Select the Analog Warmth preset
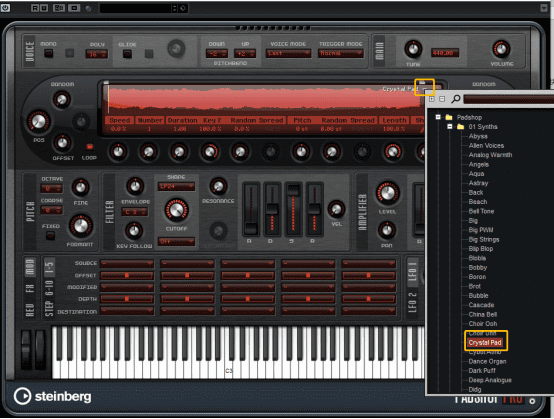 [490, 155]
